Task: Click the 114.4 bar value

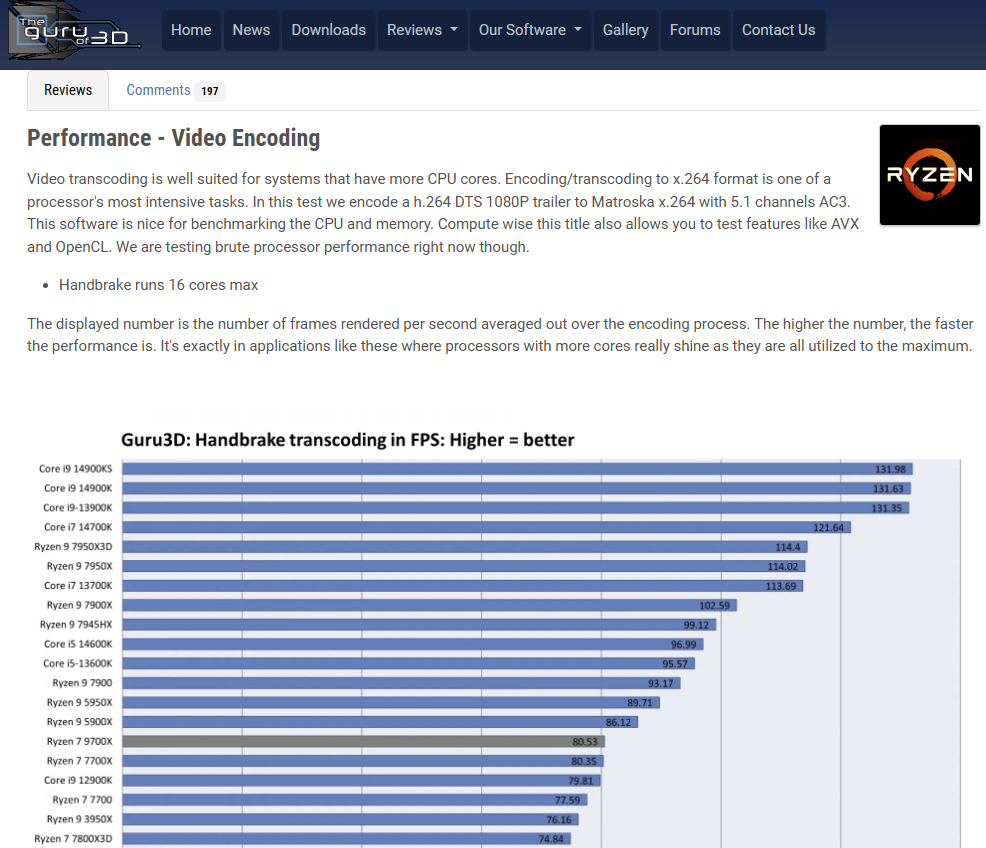Action: coord(788,548)
